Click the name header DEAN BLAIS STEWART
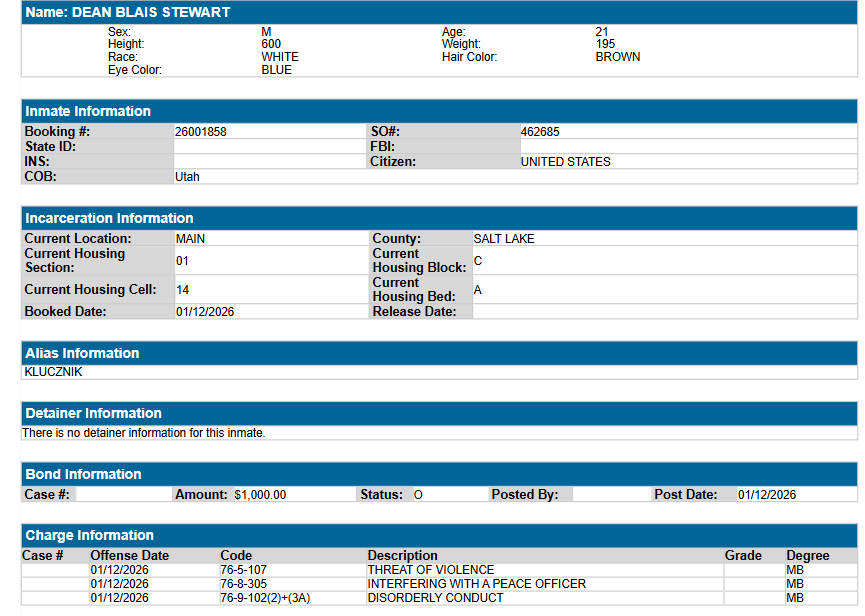Viewport: 865px width, 616px height. pyautogui.click(x=128, y=13)
